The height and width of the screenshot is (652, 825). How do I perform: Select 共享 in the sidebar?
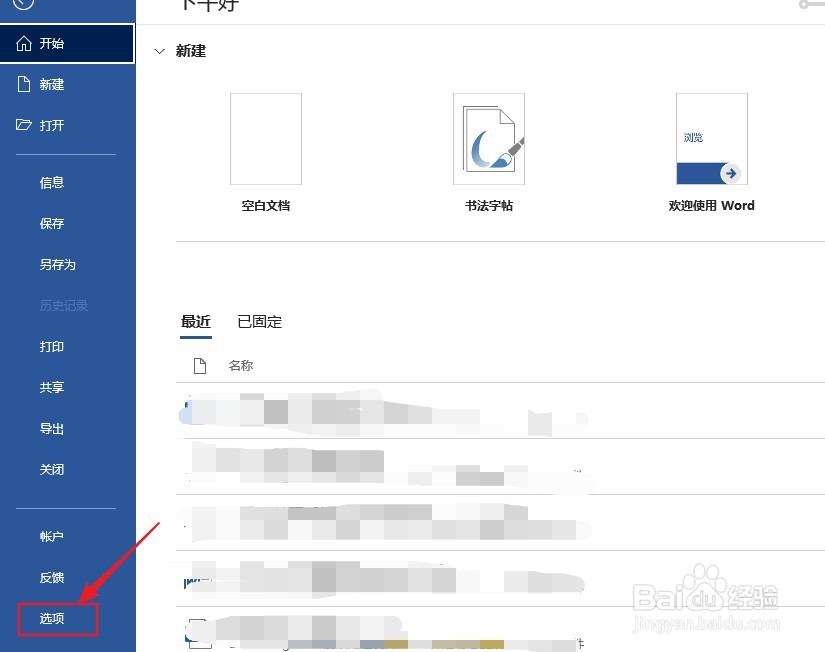52,388
